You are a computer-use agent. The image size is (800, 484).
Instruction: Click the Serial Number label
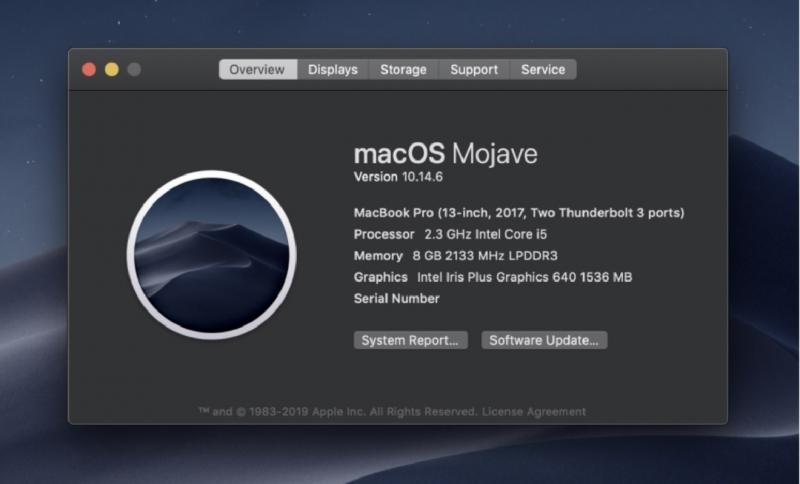[x=396, y=299]
